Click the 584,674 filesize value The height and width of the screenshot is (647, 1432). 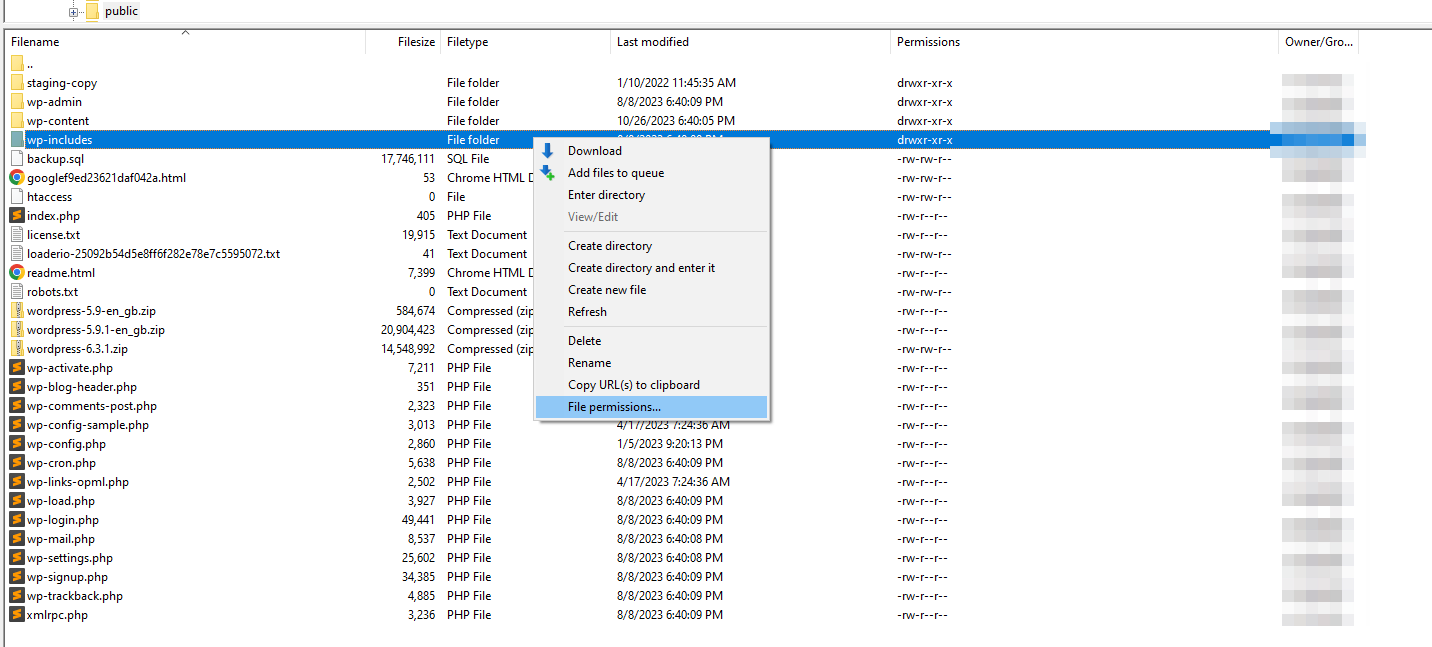[x=415, y=311]
